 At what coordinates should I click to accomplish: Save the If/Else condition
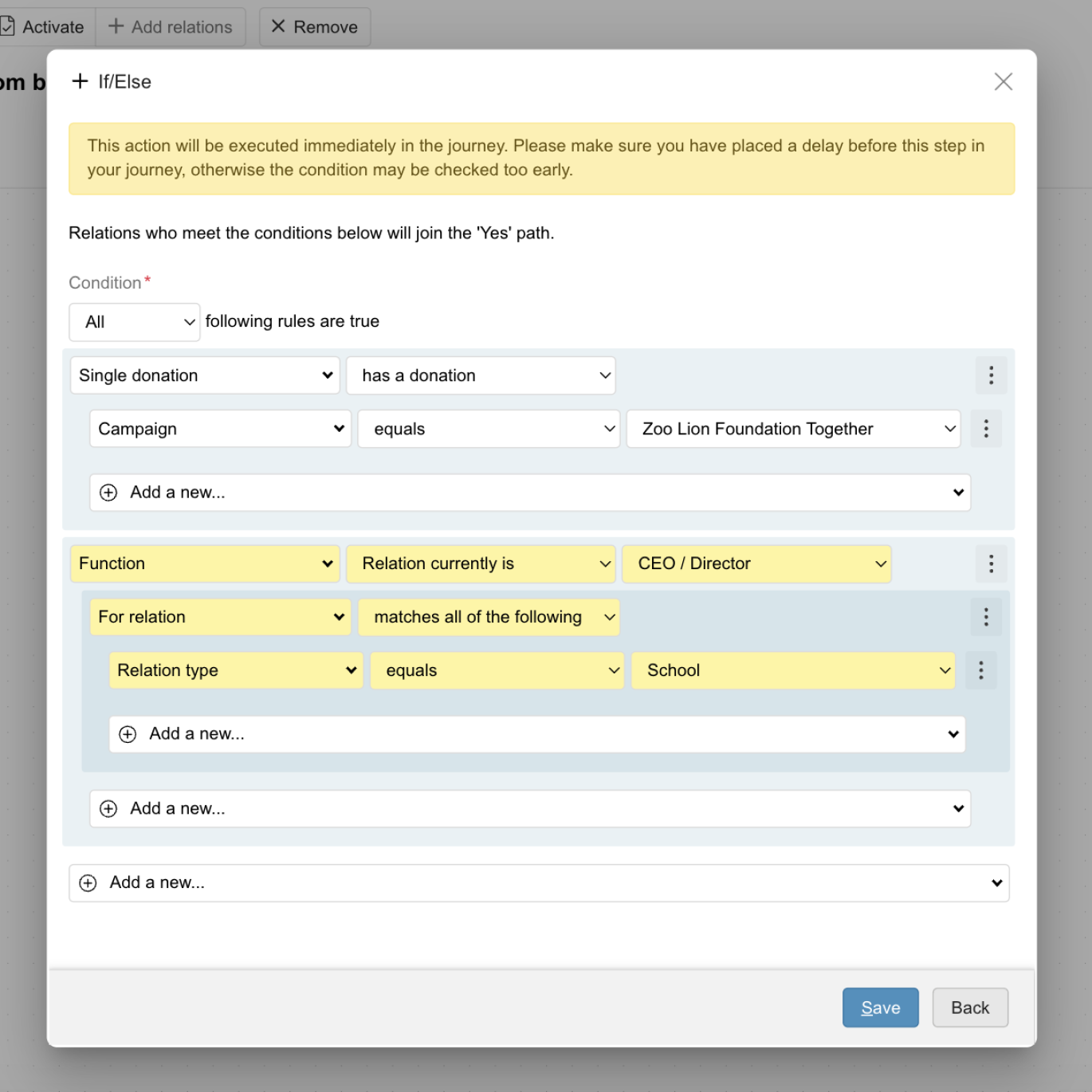(x=881, y=1008)
